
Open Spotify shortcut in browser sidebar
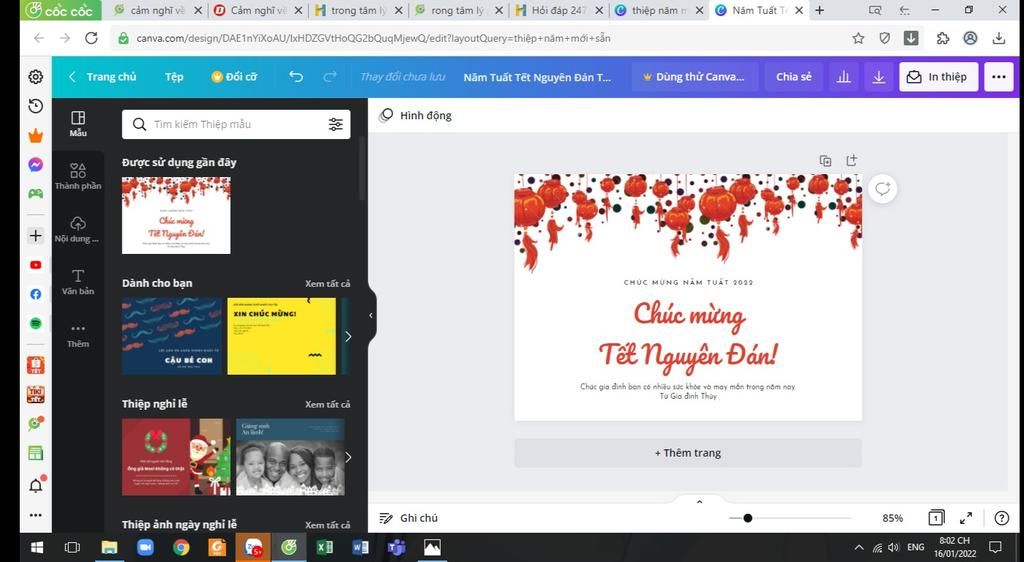36,323
